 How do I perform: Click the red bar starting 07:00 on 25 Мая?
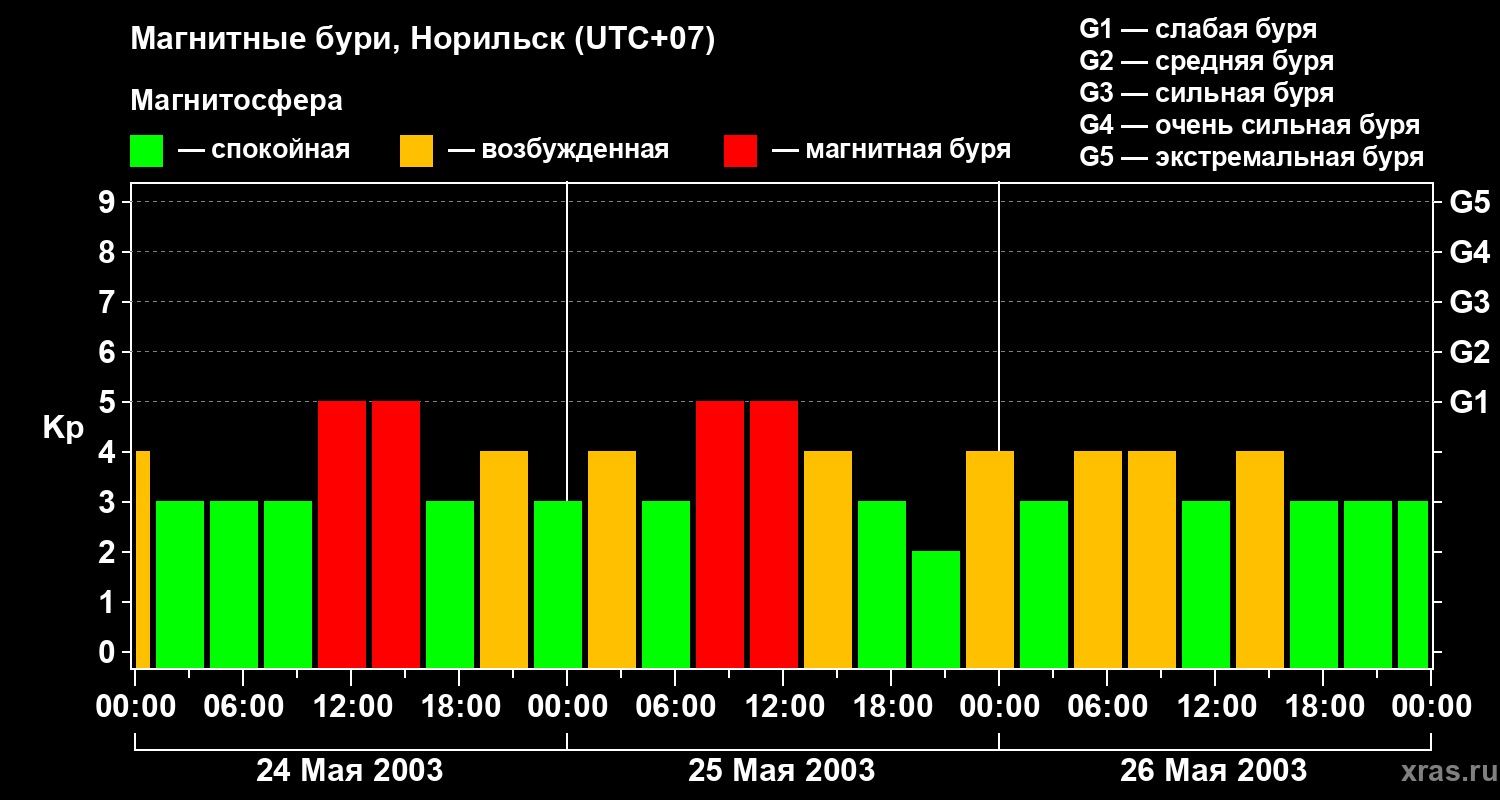click(720, 534)
